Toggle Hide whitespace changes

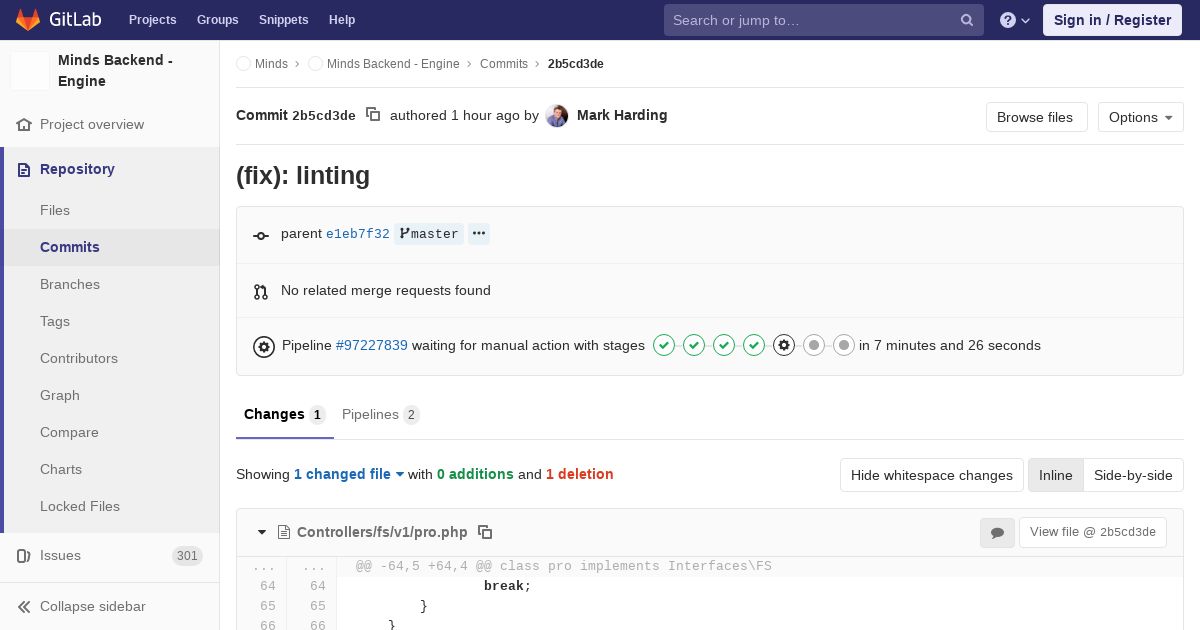[x=931, y=475]
